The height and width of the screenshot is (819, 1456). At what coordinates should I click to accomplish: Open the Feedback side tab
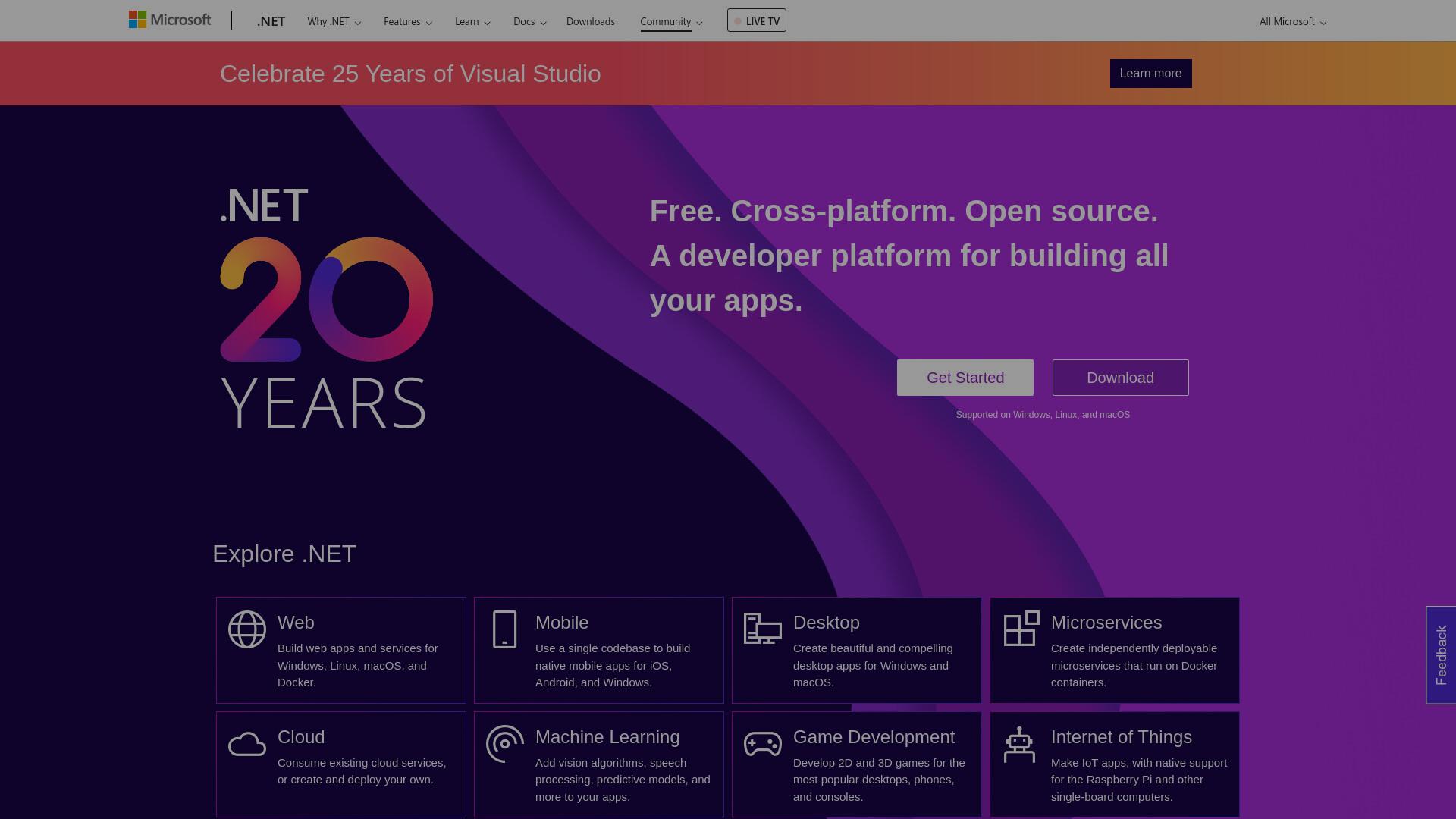click(x=1441, y=655)
